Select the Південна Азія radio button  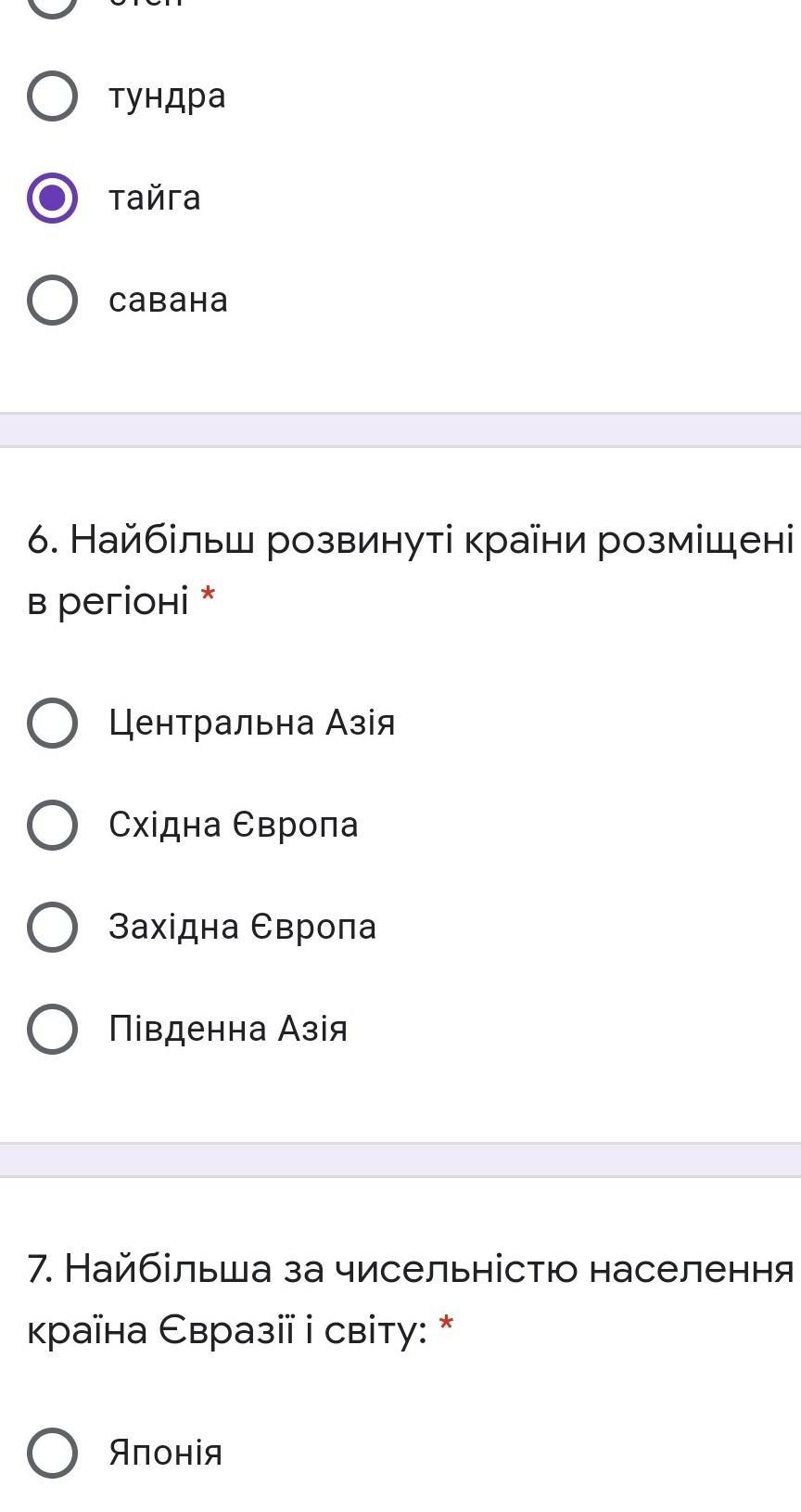(x=52, y=1029)
